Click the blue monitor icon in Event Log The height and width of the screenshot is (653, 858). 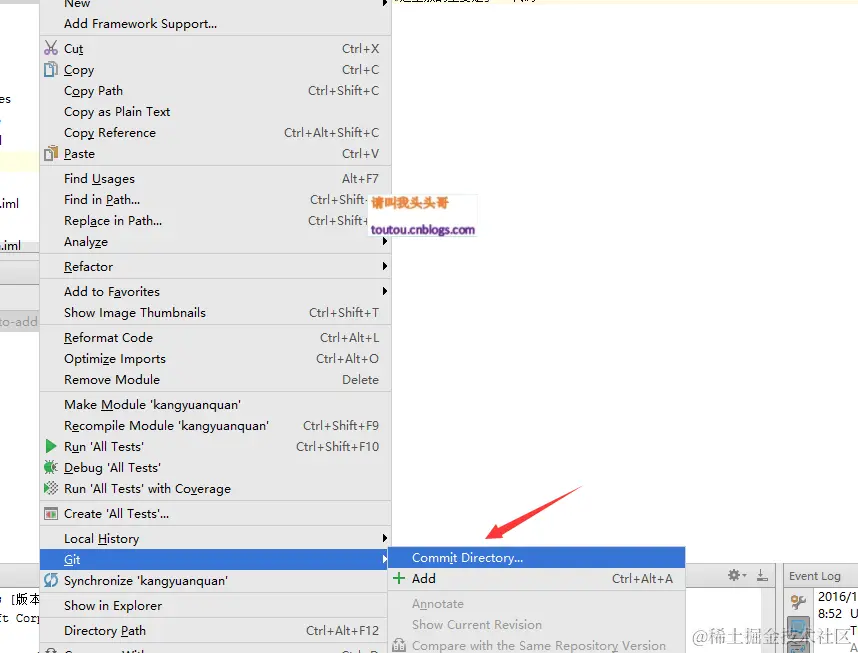[797, 627]
